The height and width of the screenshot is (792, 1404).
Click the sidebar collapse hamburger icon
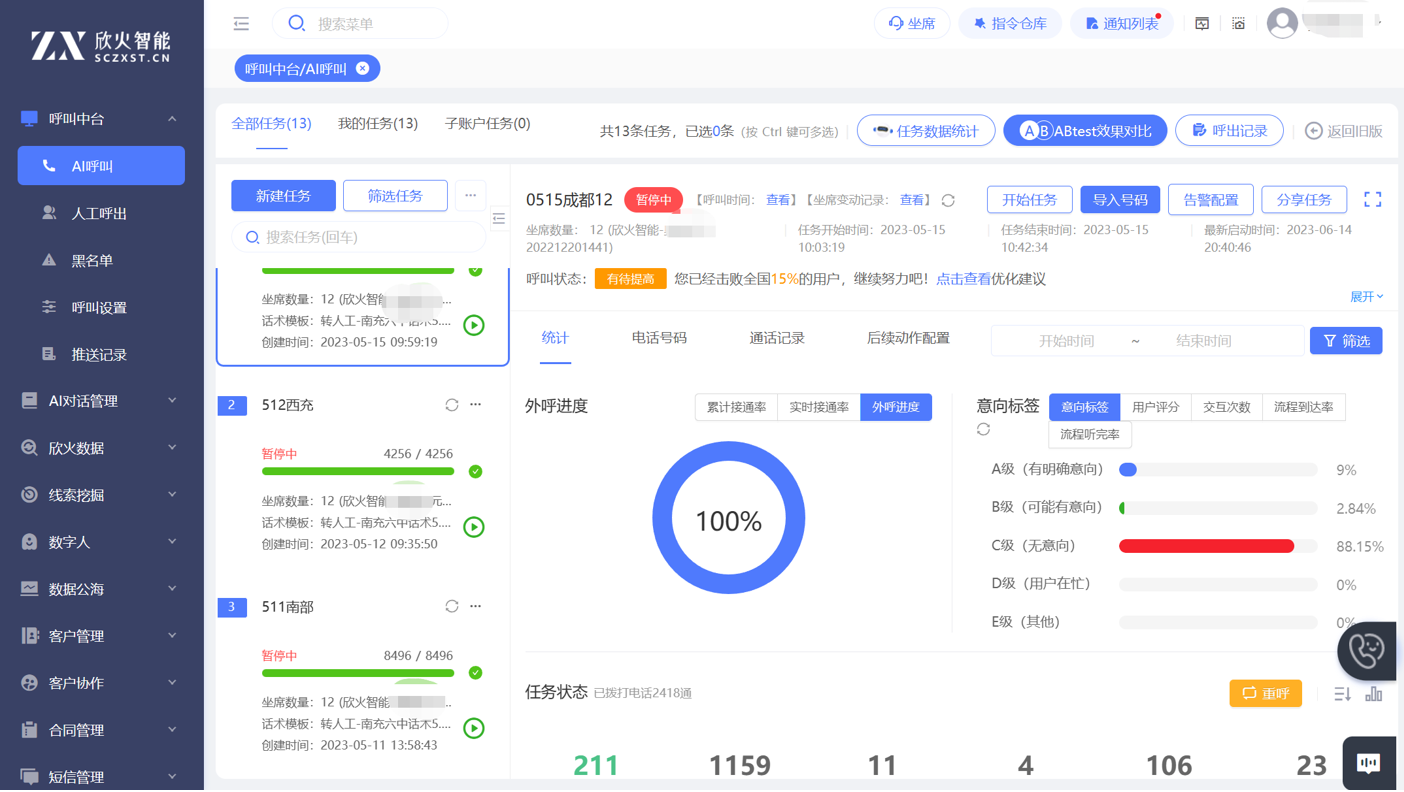[x=241, y=23]
